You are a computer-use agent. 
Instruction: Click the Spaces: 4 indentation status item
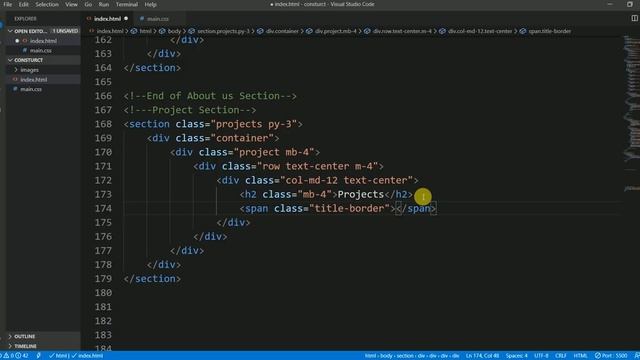(x=516, y=356)
